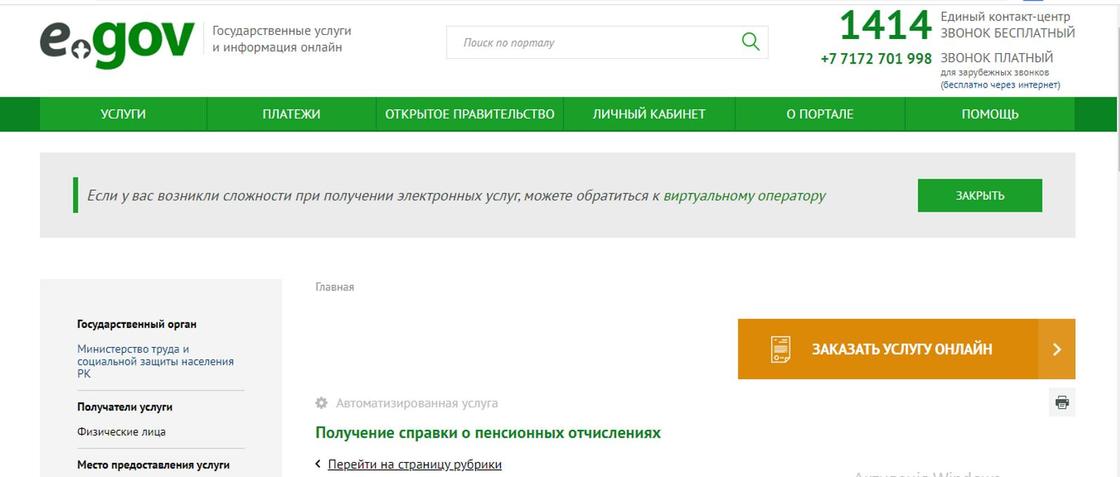Image resolution: width=1120 pixels, height=477 pixels.
Task: Click the arrow on the orange order button
Action: pos(1056,349)
